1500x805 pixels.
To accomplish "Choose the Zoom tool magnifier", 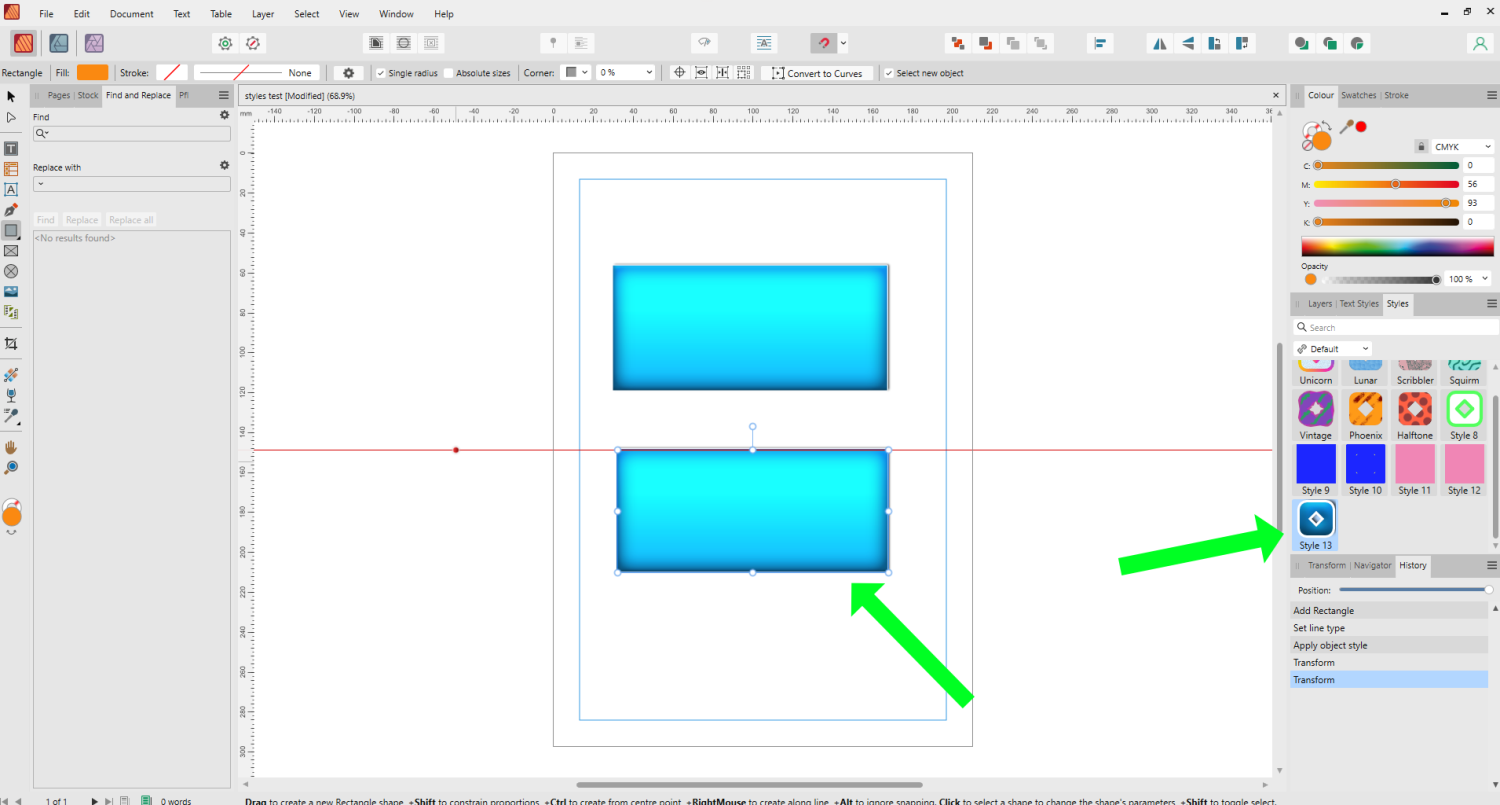I will [x=11, y=467].
